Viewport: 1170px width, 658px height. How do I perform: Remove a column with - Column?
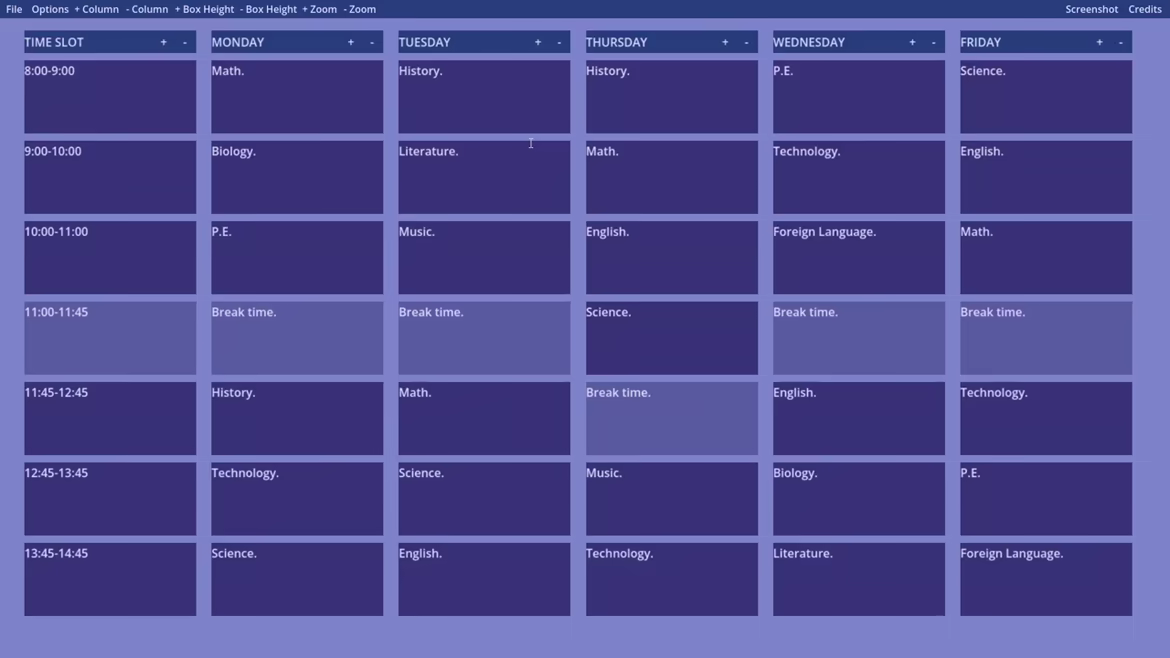tap(147, 9)
